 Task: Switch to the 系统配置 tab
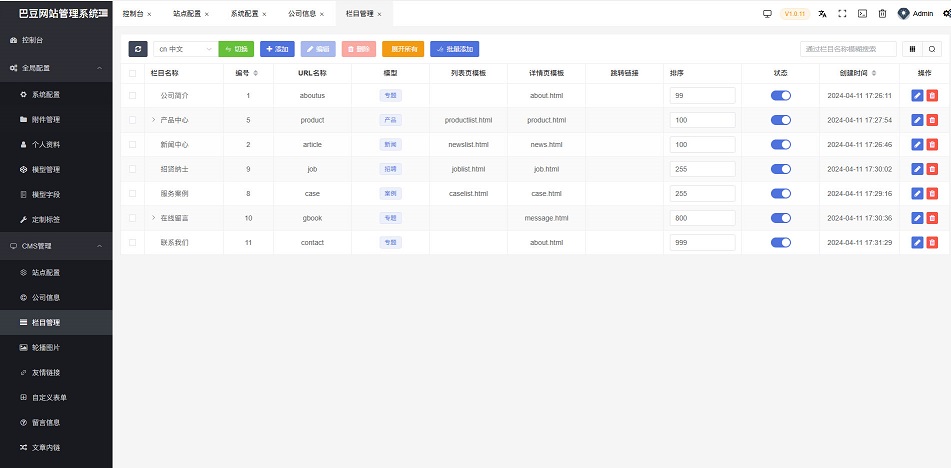click(244, 13)
